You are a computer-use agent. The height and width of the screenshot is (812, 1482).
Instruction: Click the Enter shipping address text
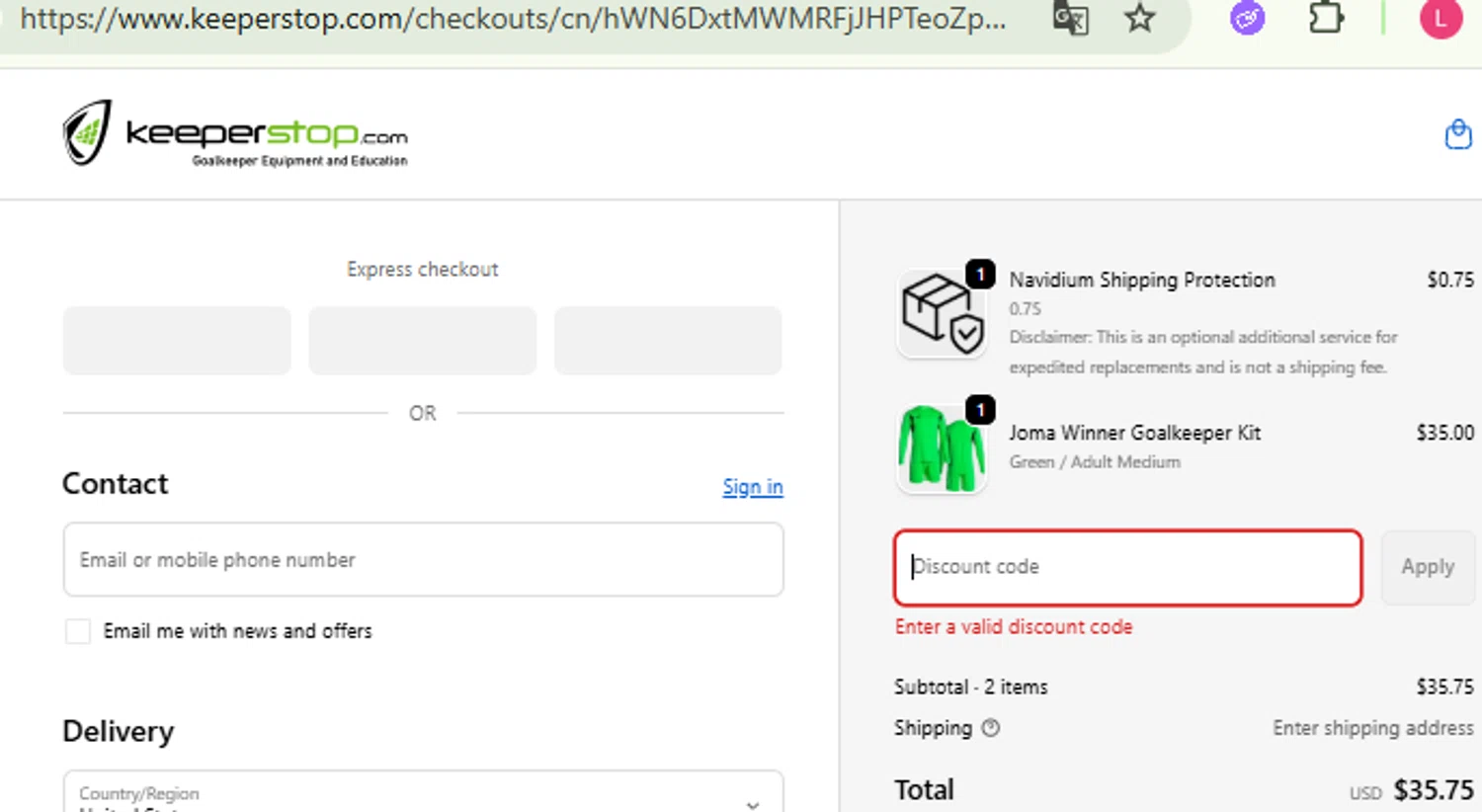pyautogui.click(x=1372, y=728)
